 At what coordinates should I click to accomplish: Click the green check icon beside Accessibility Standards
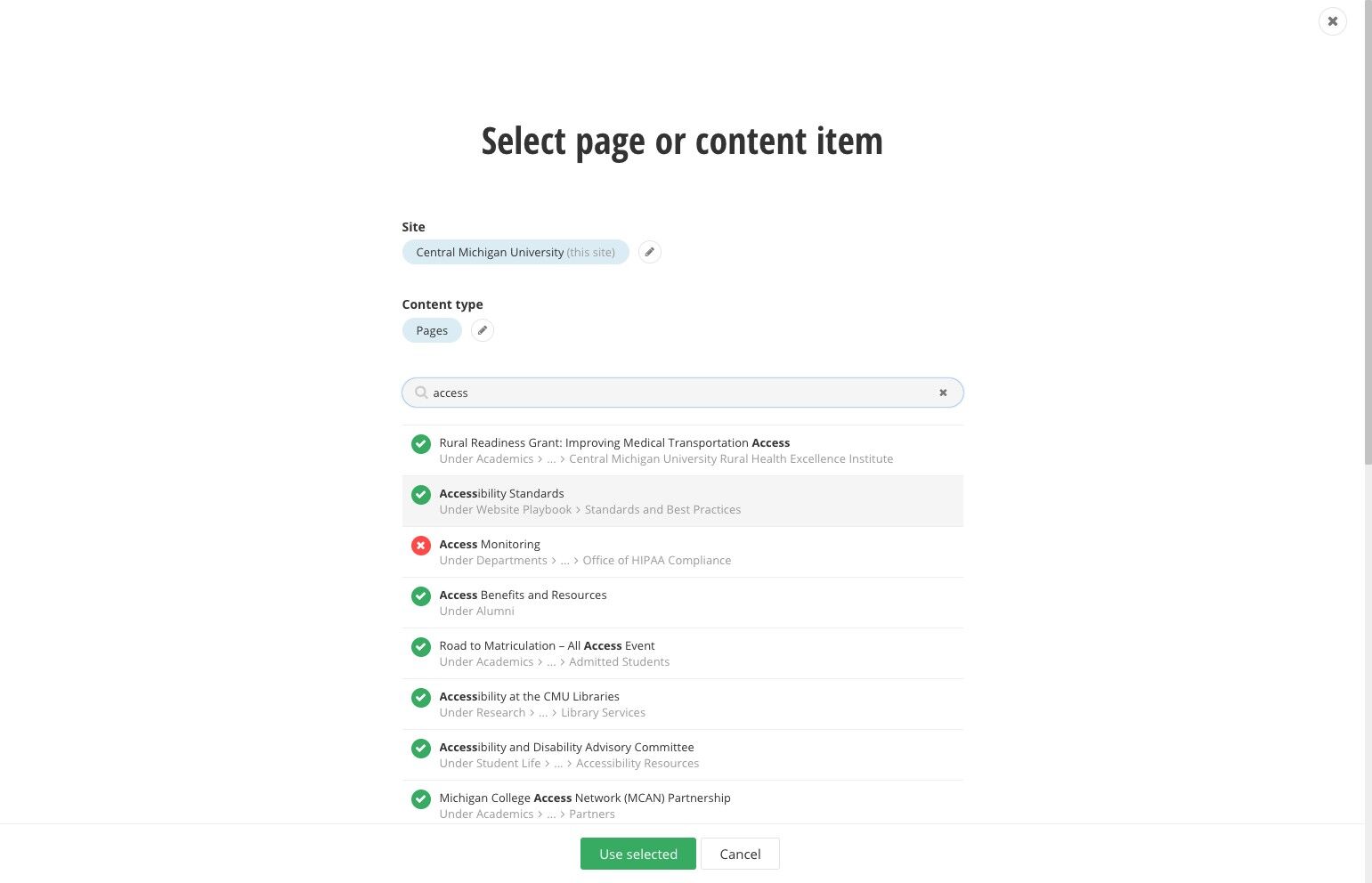pyautogui.click(x=421, y=495)
